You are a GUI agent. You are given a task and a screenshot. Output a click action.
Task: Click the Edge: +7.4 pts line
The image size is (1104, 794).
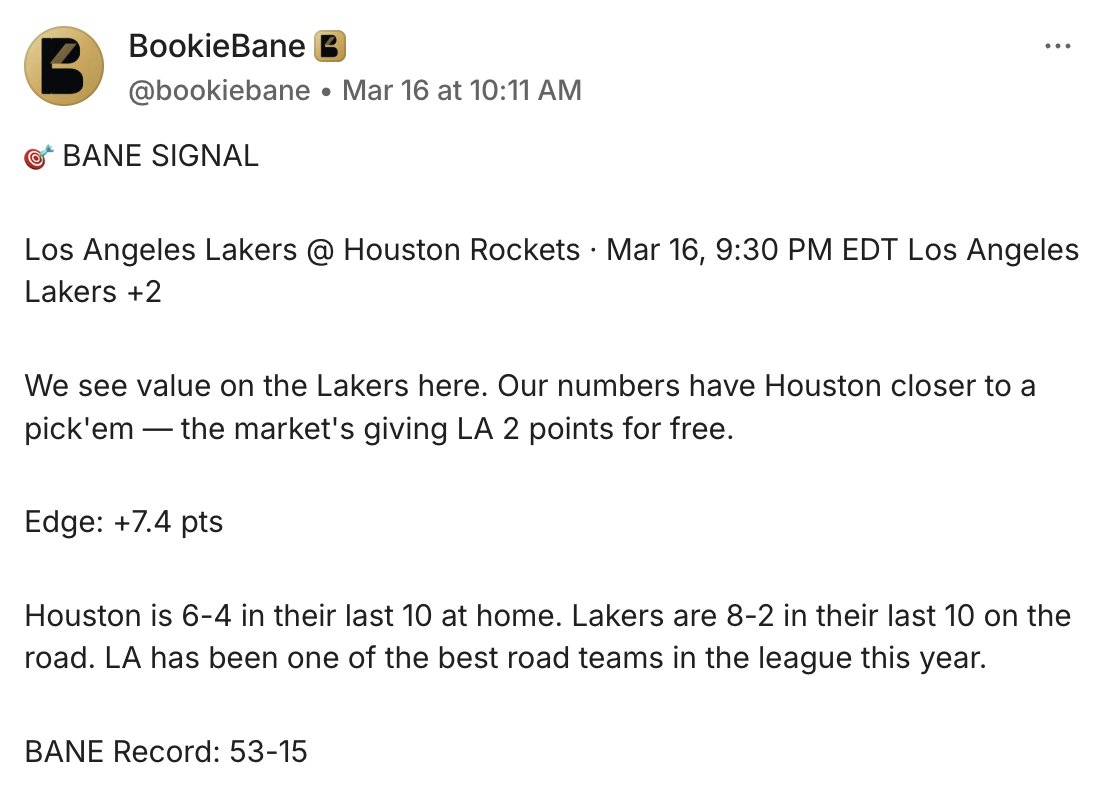click(124, 521)
